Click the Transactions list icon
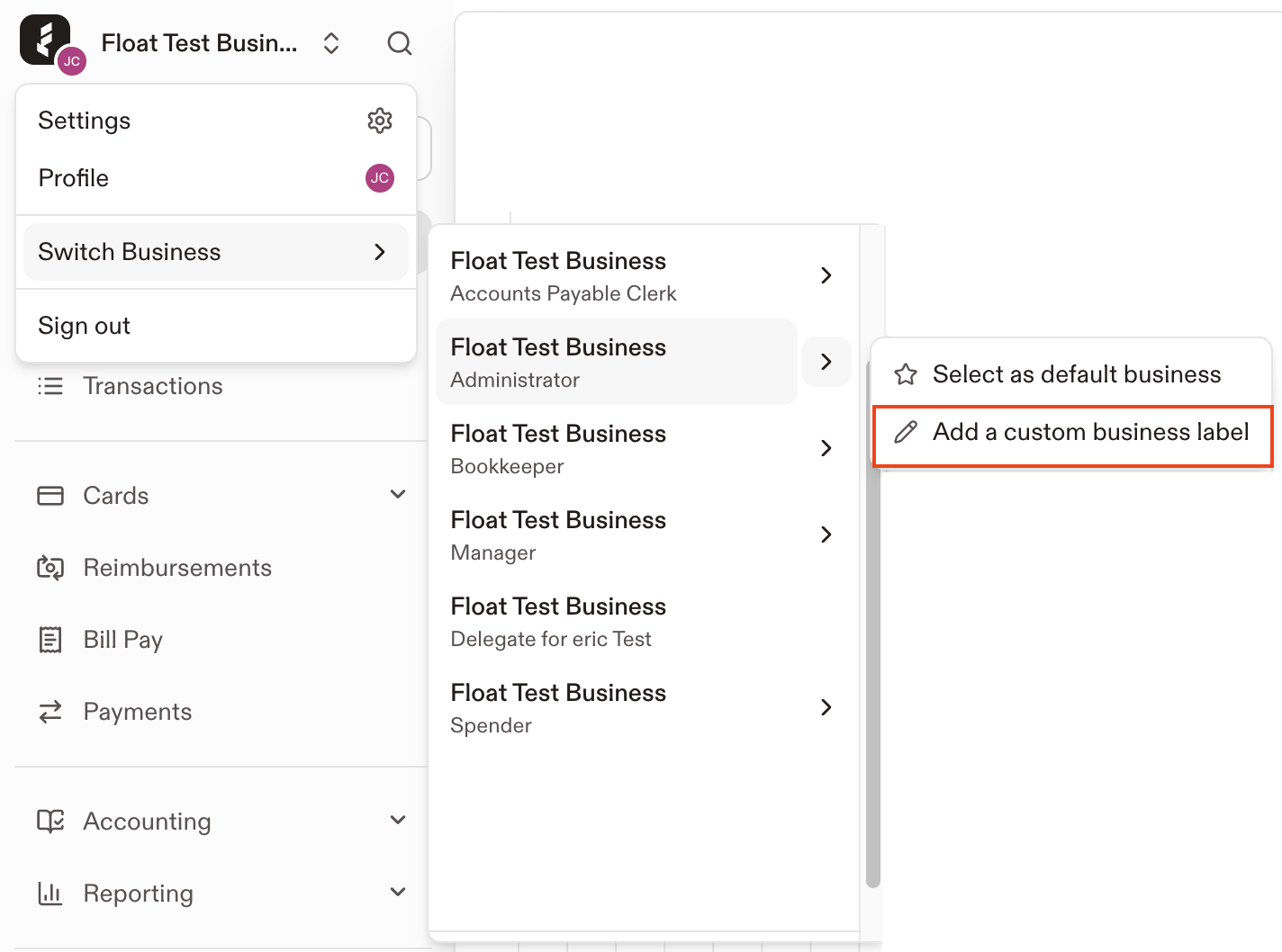The height and width of the screenshot is (952, 1282). pos(50,386)
